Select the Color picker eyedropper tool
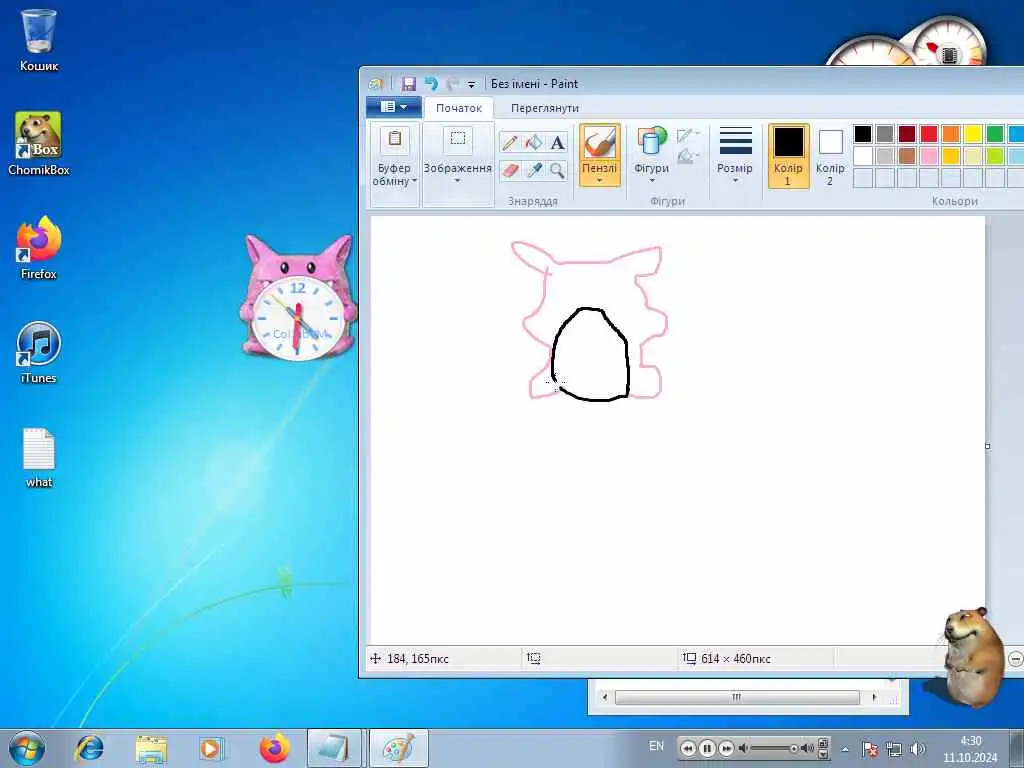The image size is (1024, 768). tap(534, 170)
